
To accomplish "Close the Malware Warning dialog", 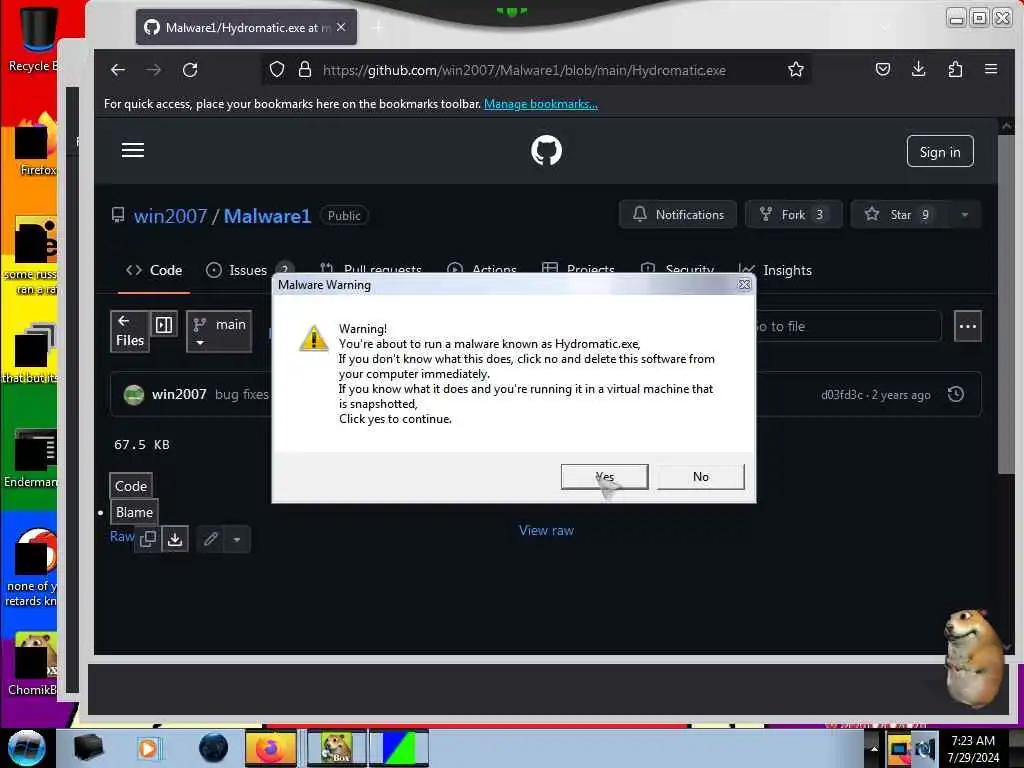I will (x=744, y=285).
